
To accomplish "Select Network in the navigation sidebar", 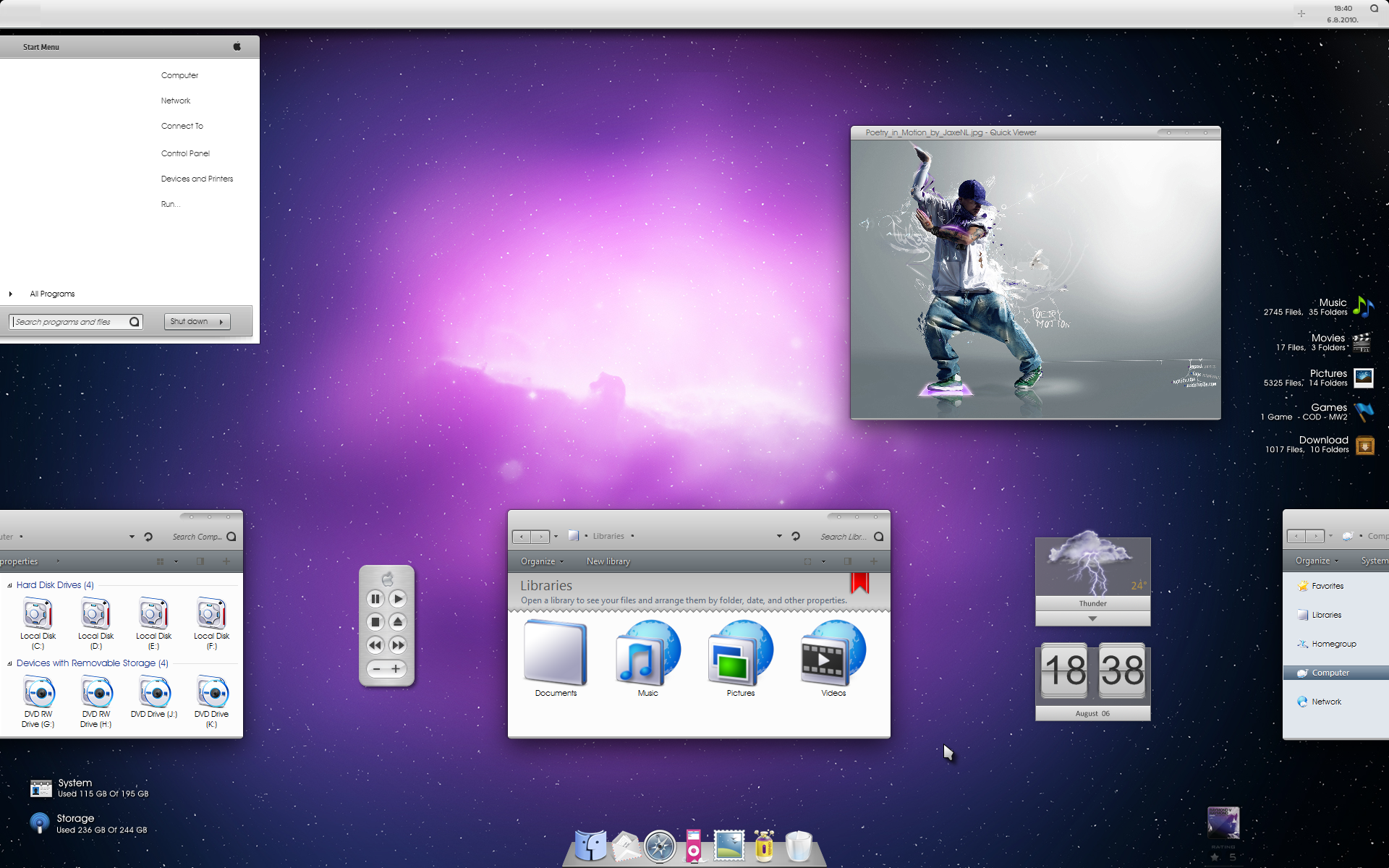I will 1326,702.
